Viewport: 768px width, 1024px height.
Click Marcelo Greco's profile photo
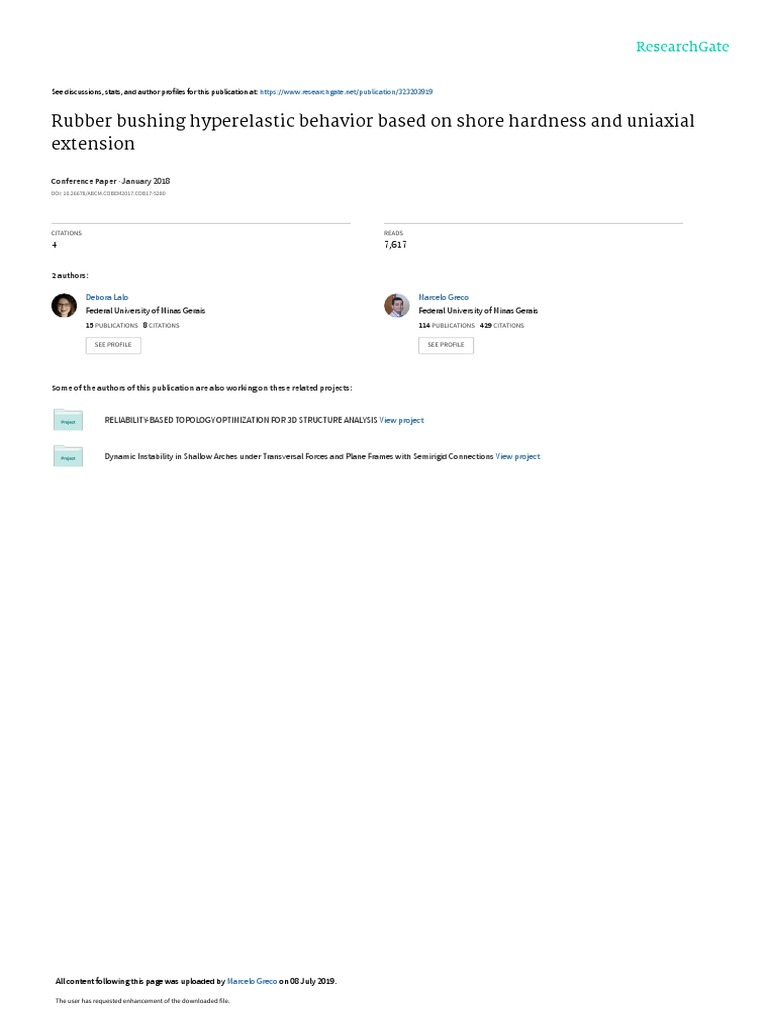pos(396,305)
